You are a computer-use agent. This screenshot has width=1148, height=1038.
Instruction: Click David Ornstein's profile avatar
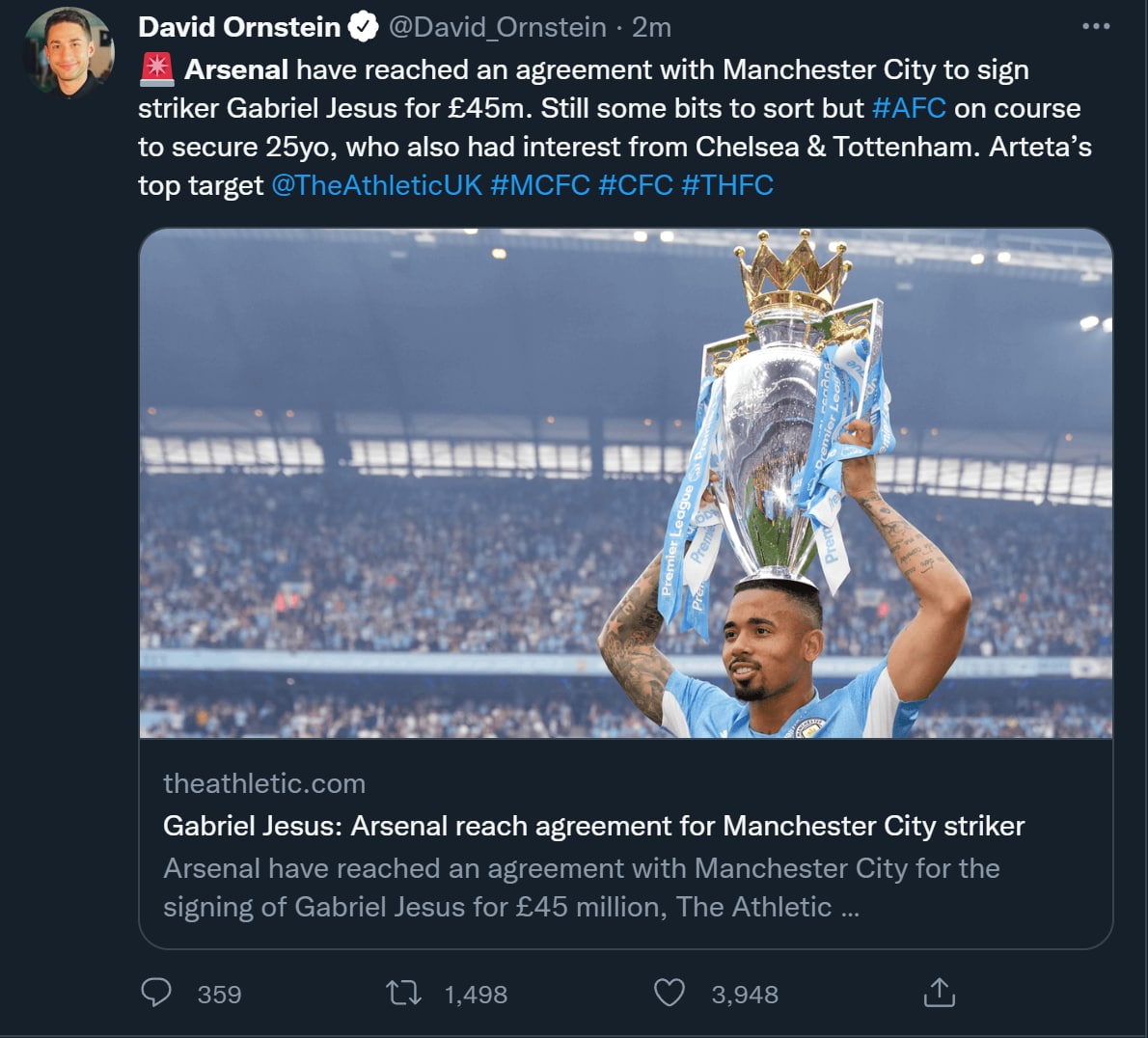pos(68,52)
